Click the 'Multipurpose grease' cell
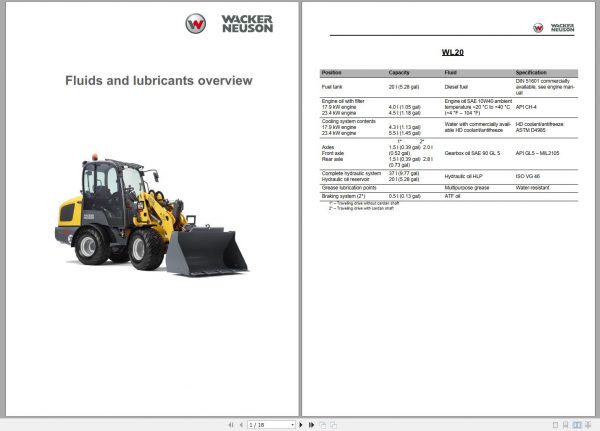Screen dimensions: 600x431 (467, 188)
